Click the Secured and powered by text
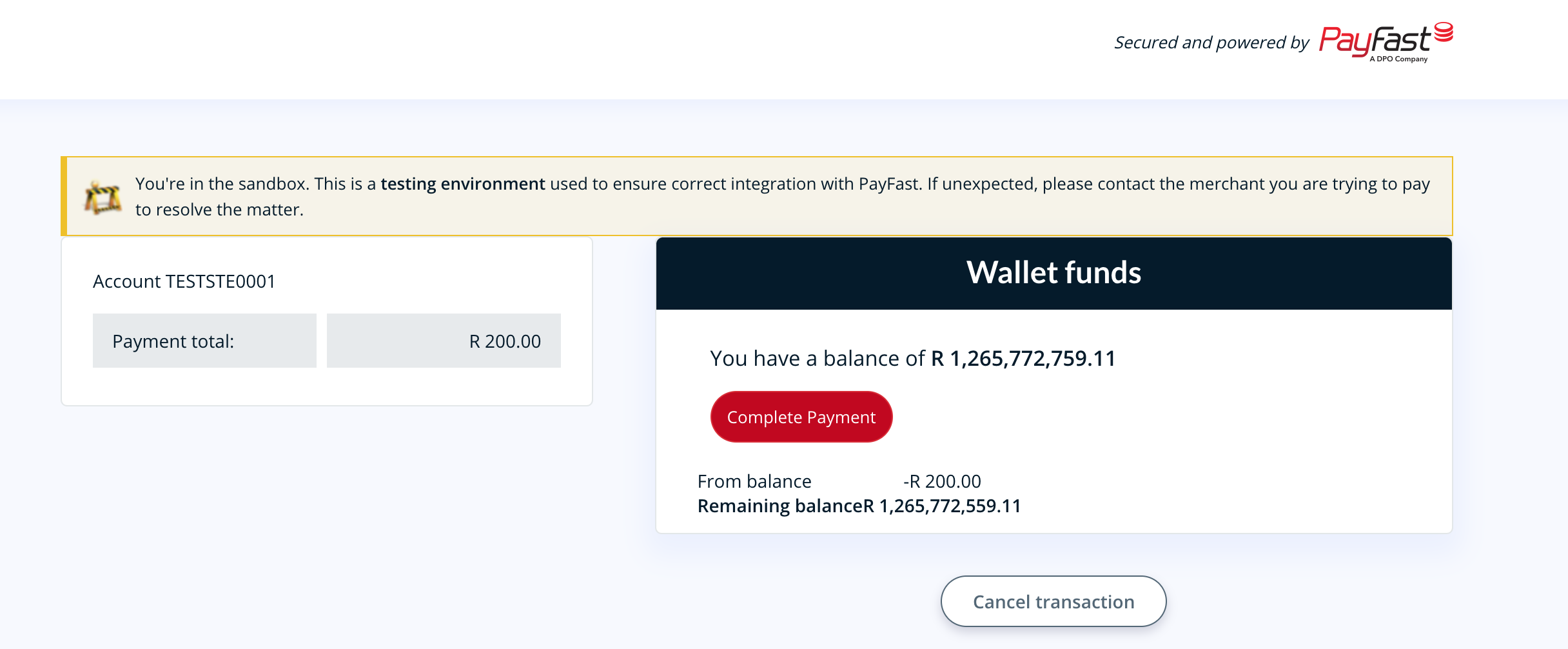Image resolution: width=1568 pixels, height=649 pixels. point(1211,43)
